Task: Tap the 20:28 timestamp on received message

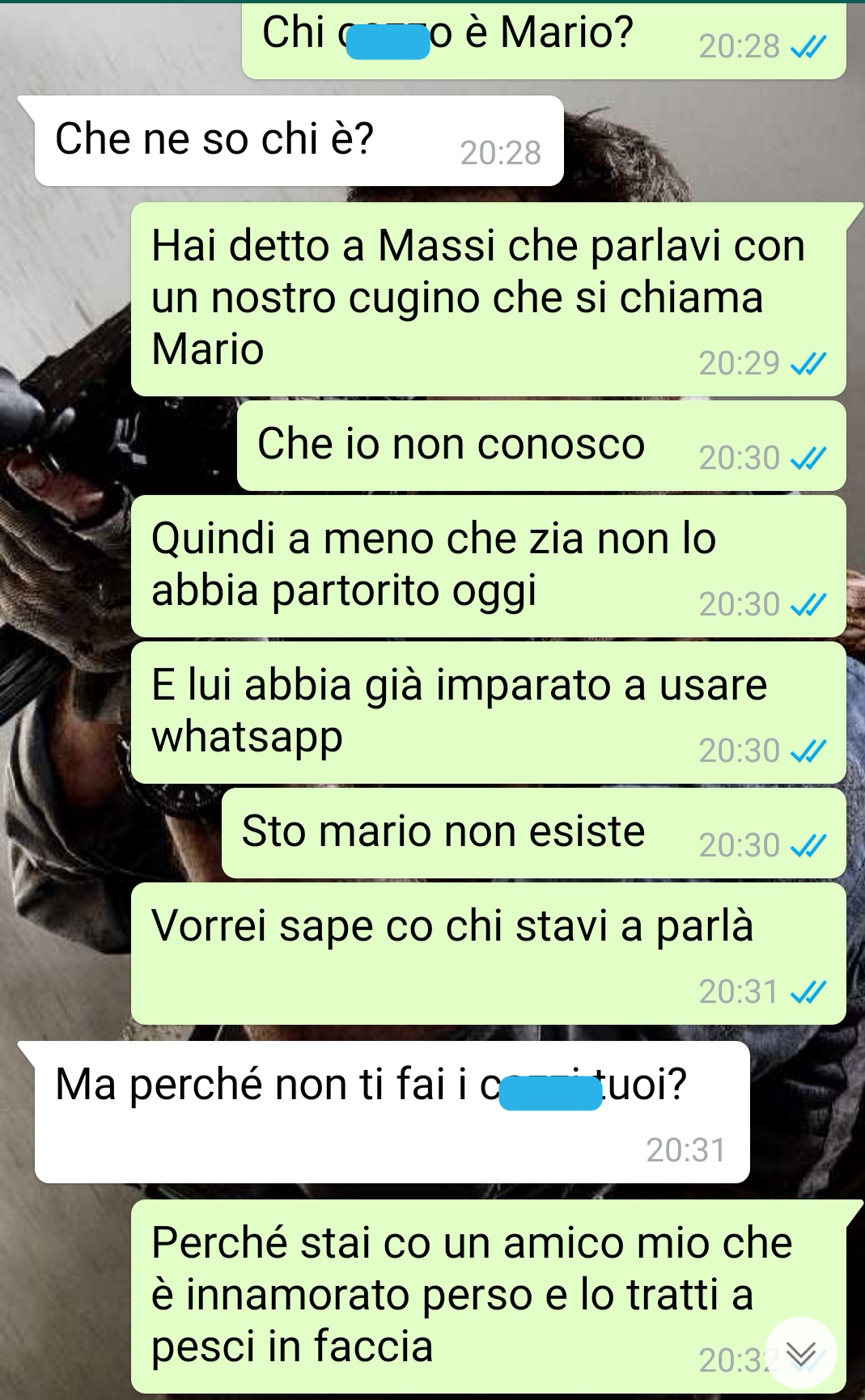Action: [x=500, y=153]
